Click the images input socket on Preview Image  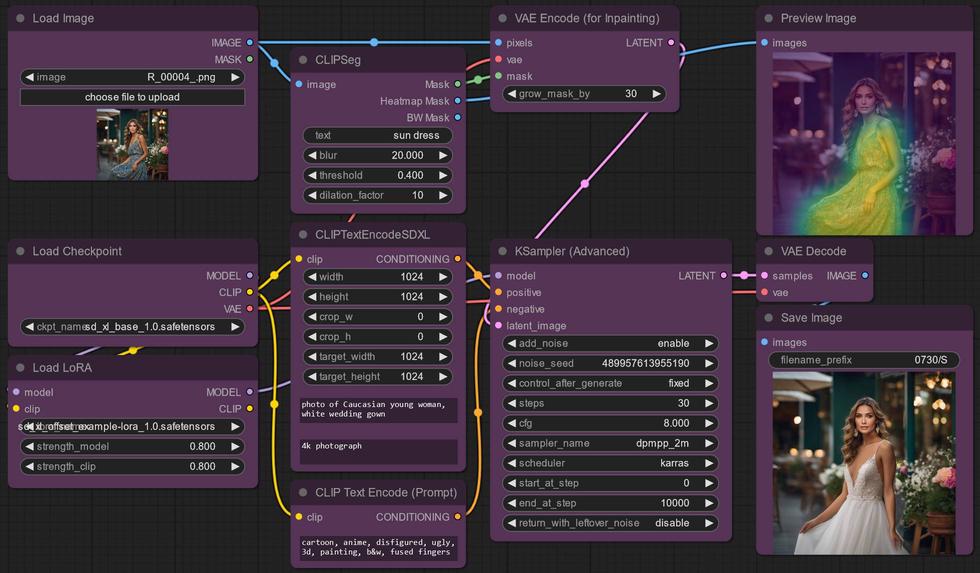tap(764, 42)
